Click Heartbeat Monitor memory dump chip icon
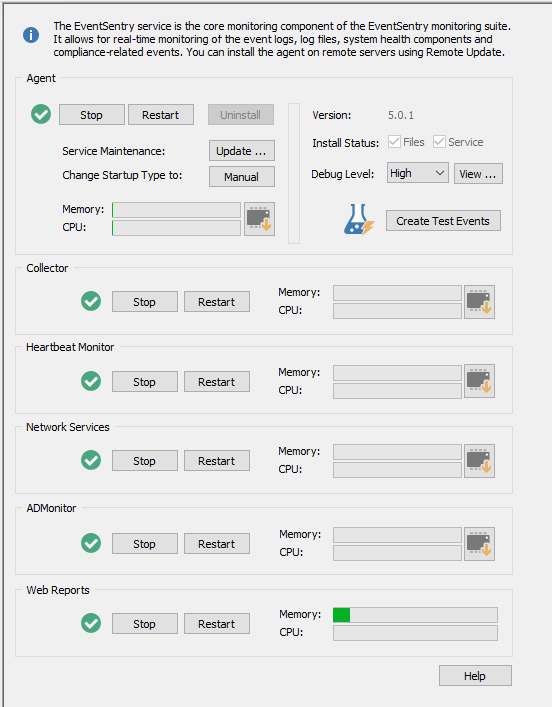Screen dimensions: 552x707 tap(479, 381)
